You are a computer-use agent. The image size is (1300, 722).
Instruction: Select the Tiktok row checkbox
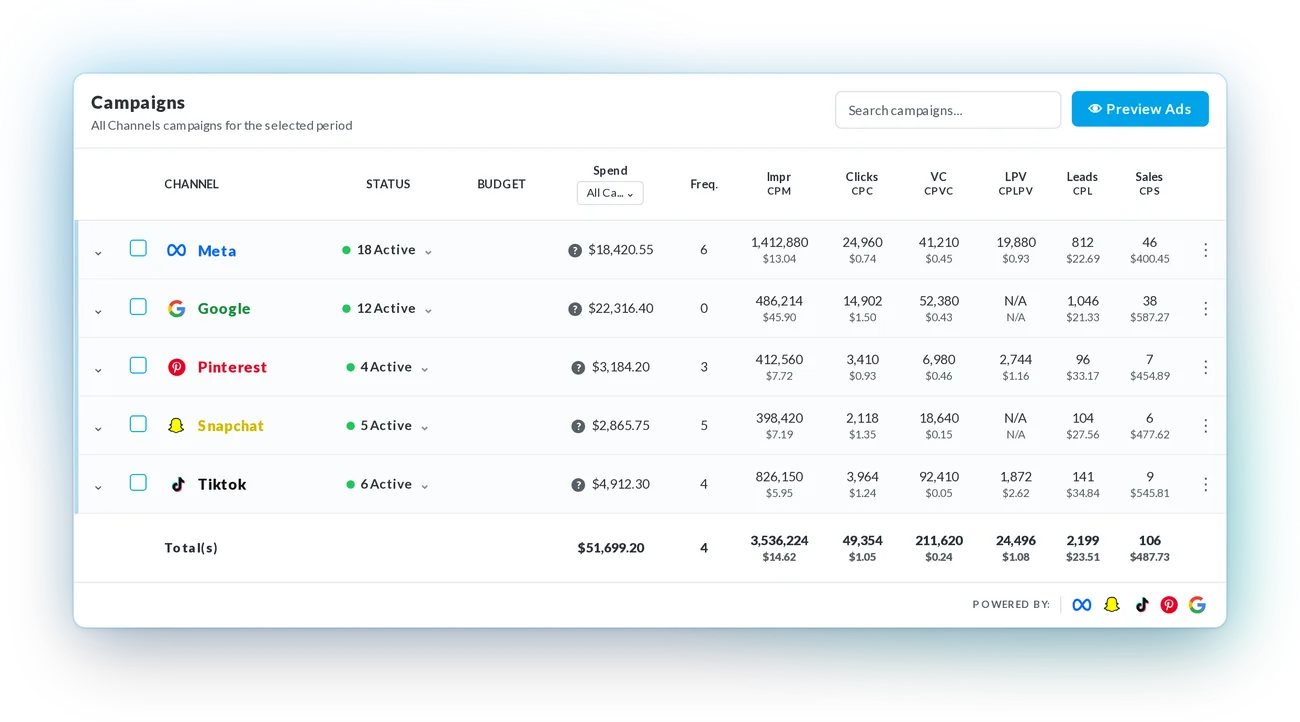138,483
